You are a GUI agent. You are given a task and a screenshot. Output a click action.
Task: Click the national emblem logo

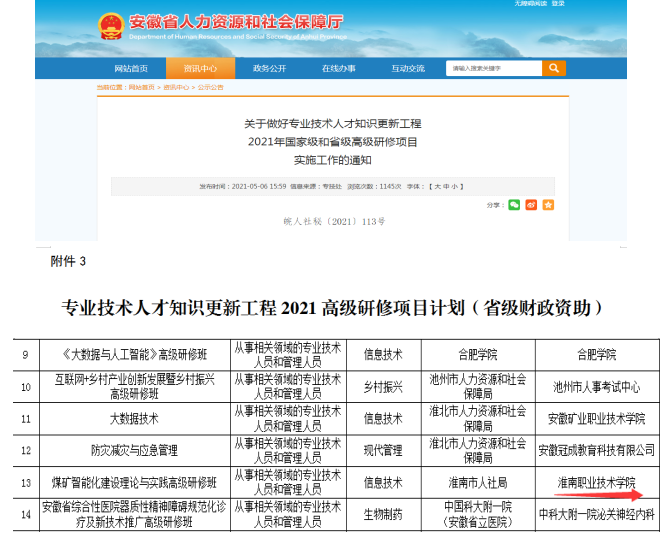tap(111, 27)
